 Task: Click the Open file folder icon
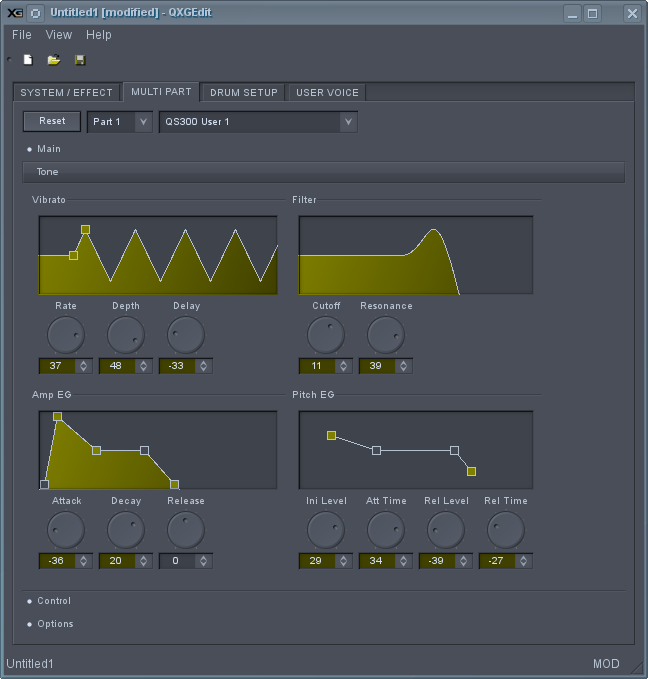pyautogui.click(x=54, y=60)
